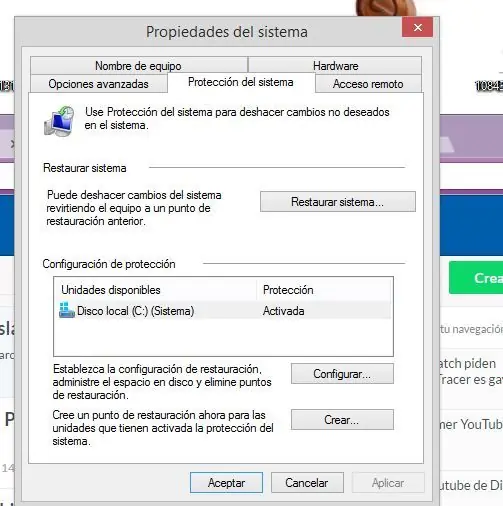This screenshot has height=506, width=503.
Task: Click the Configuración de protección heading
Action: tap(109, 264)
